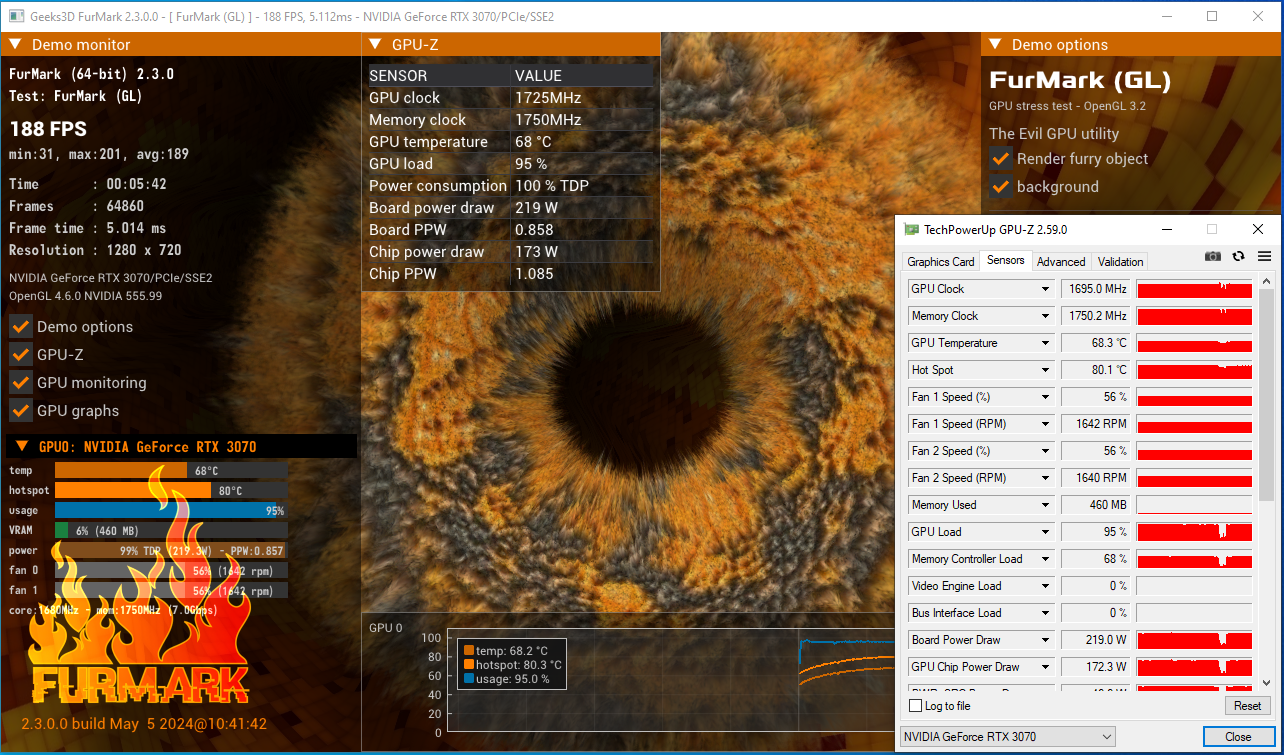Open the GPU-Z hamburger menu
The width and height of the screenshot is (1284, 755).
[1264, 257]
